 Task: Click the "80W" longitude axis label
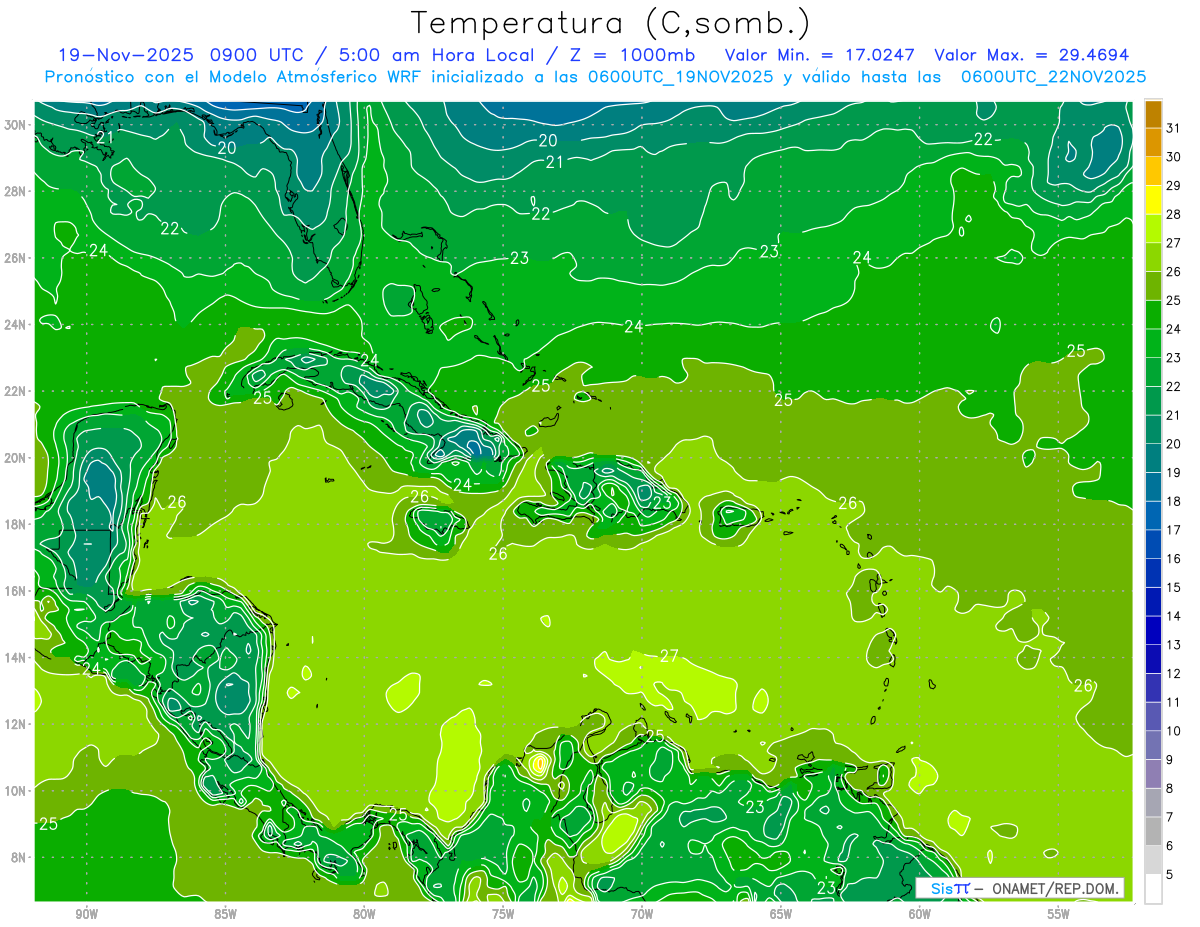pyautogui.click(x=364, y=914)
